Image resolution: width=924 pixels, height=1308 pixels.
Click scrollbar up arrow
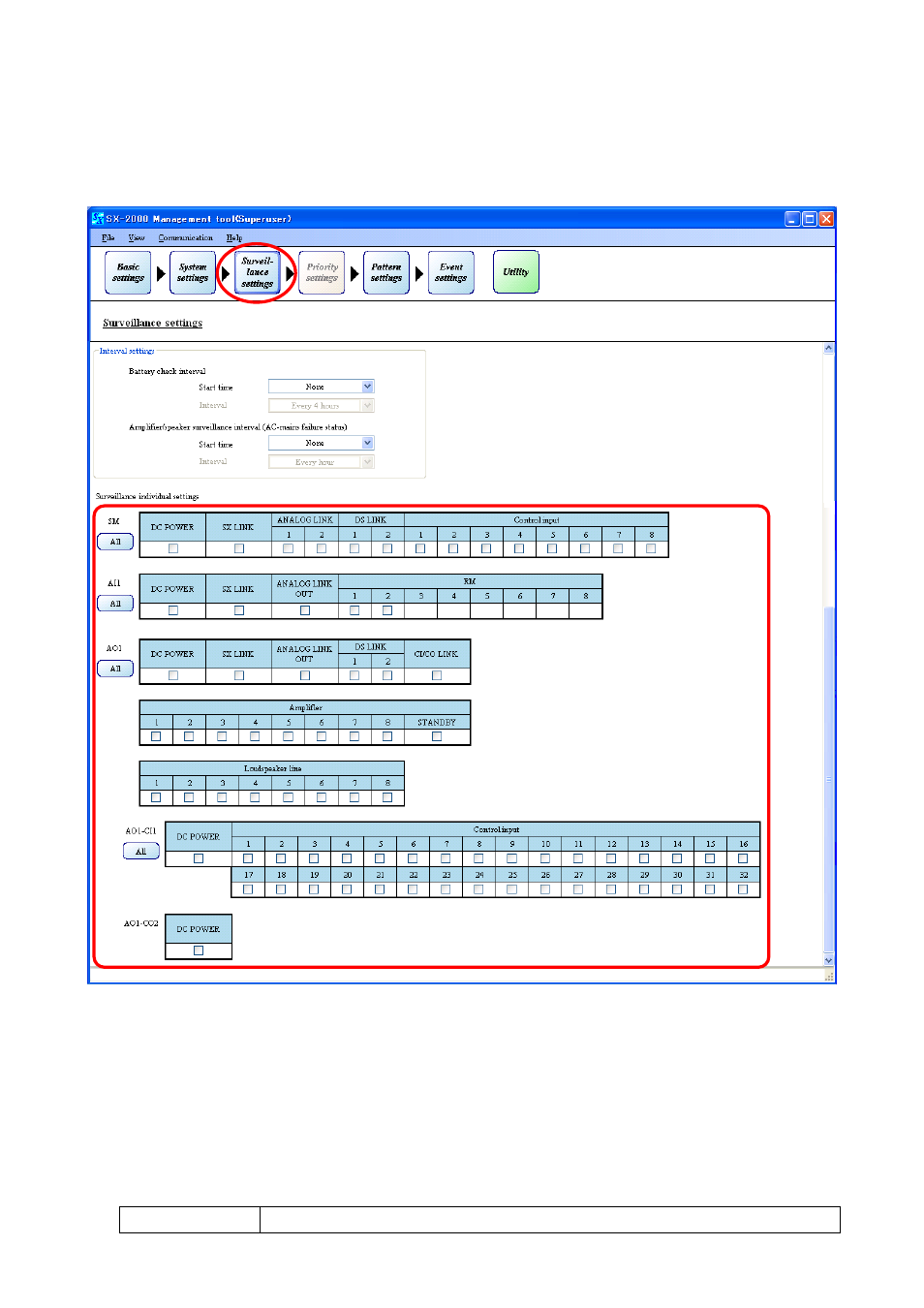point(829,348)
